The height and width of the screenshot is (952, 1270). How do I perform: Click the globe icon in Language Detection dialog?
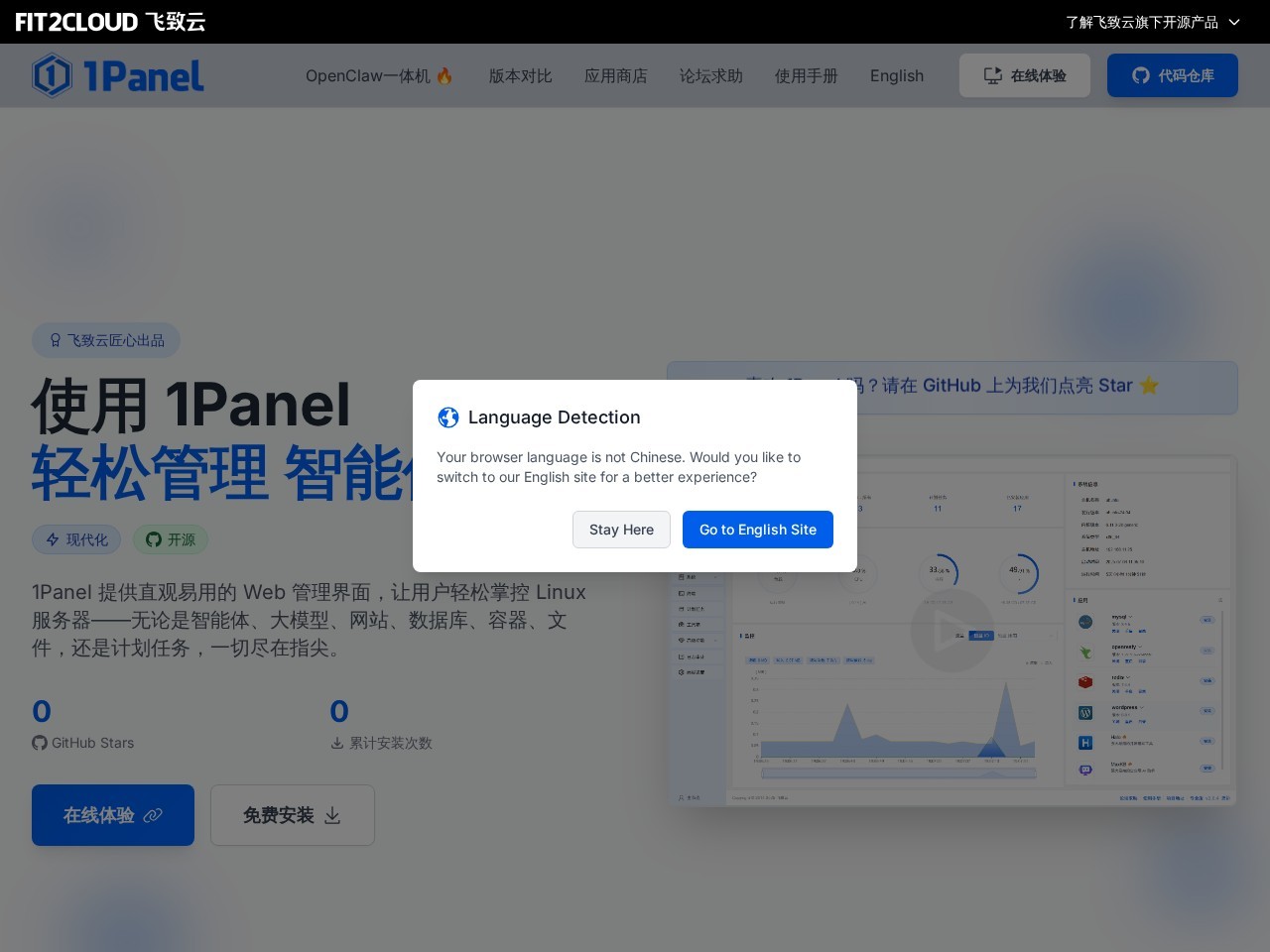point(448,417)
